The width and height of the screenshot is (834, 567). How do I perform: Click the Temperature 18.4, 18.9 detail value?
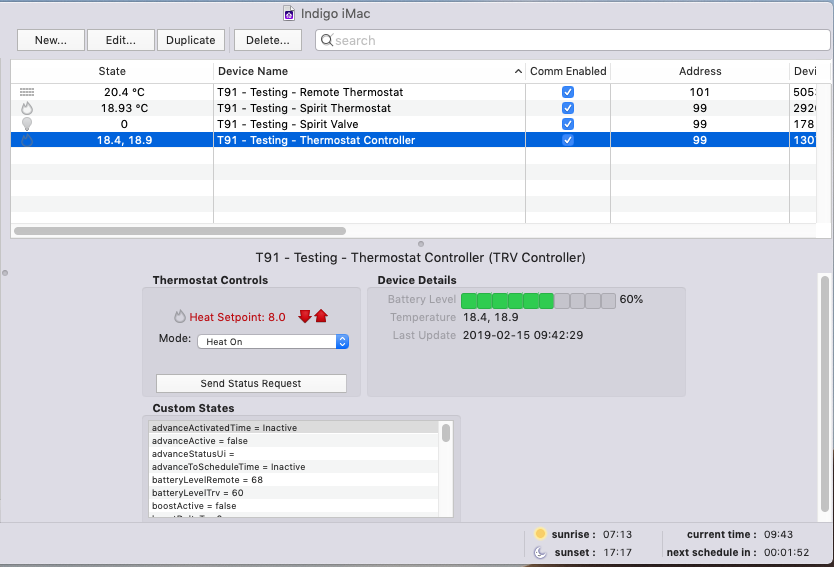pos(490,317)
